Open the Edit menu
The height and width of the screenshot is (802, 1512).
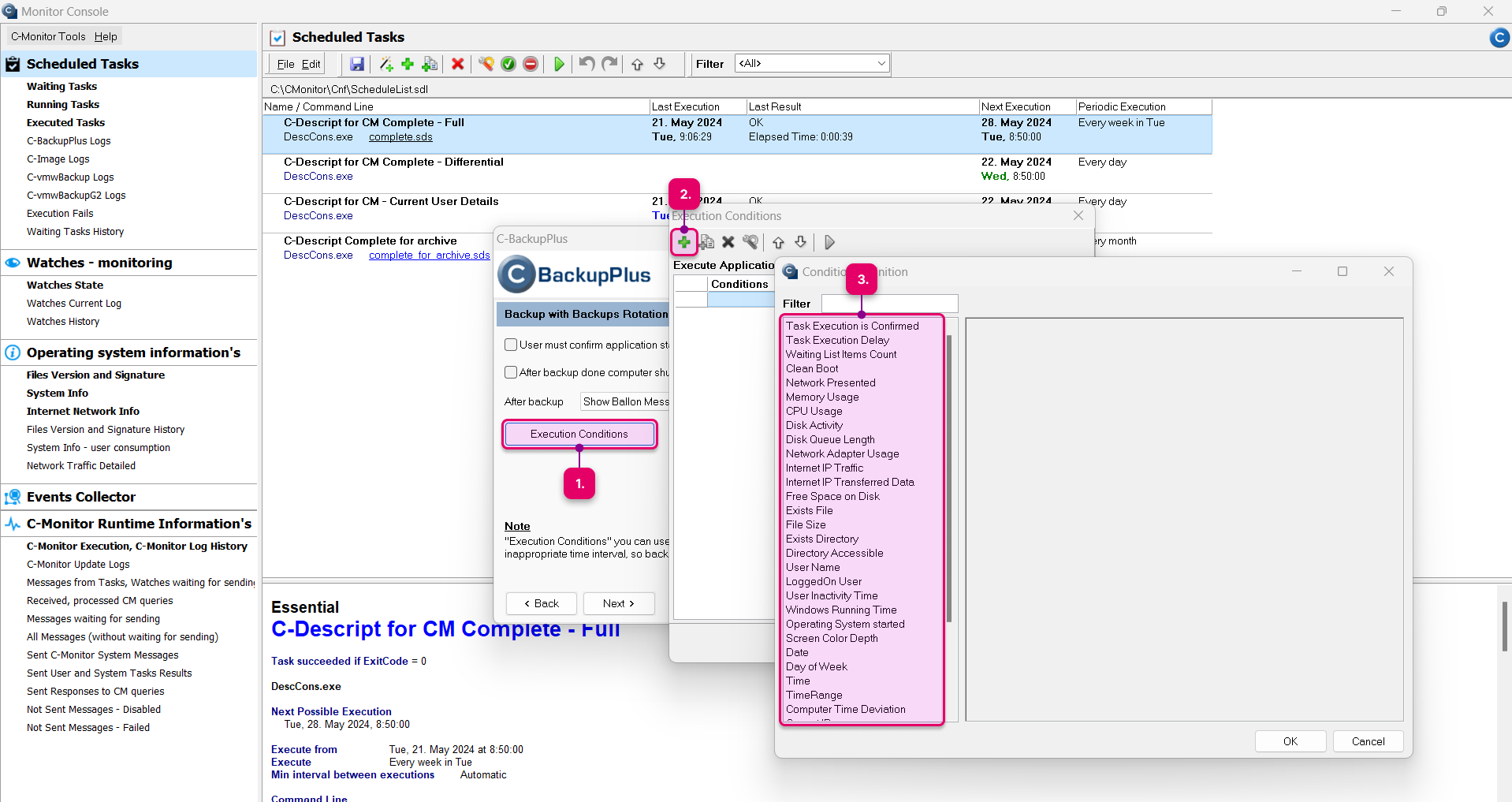point(311,64)
